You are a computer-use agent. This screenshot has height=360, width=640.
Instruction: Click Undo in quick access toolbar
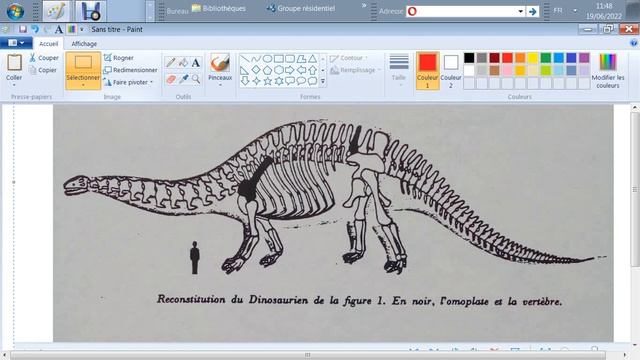point(35,29)
